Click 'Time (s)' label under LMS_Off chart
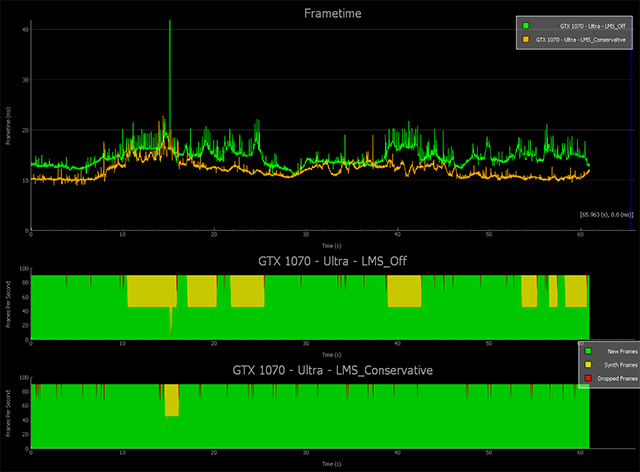Screen dimensions: 640x472 331,355
